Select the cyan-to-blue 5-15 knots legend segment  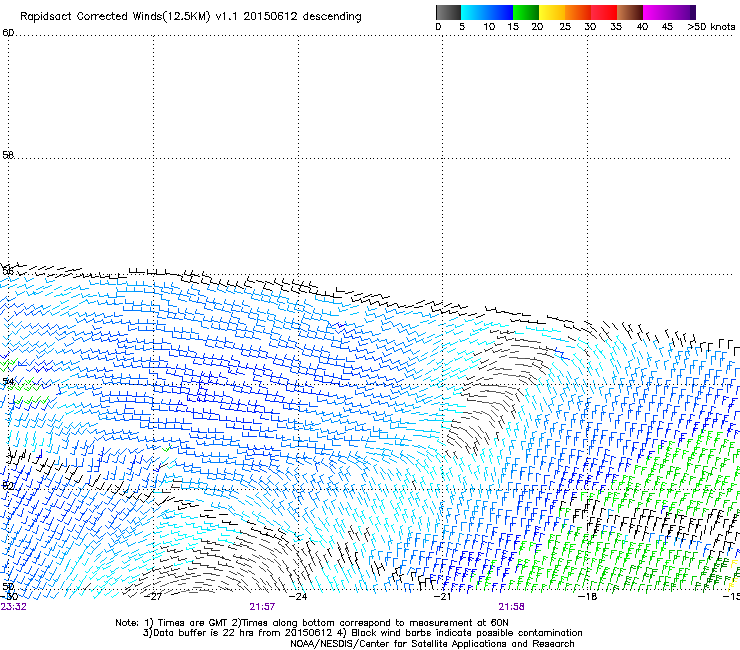(487, 12)
